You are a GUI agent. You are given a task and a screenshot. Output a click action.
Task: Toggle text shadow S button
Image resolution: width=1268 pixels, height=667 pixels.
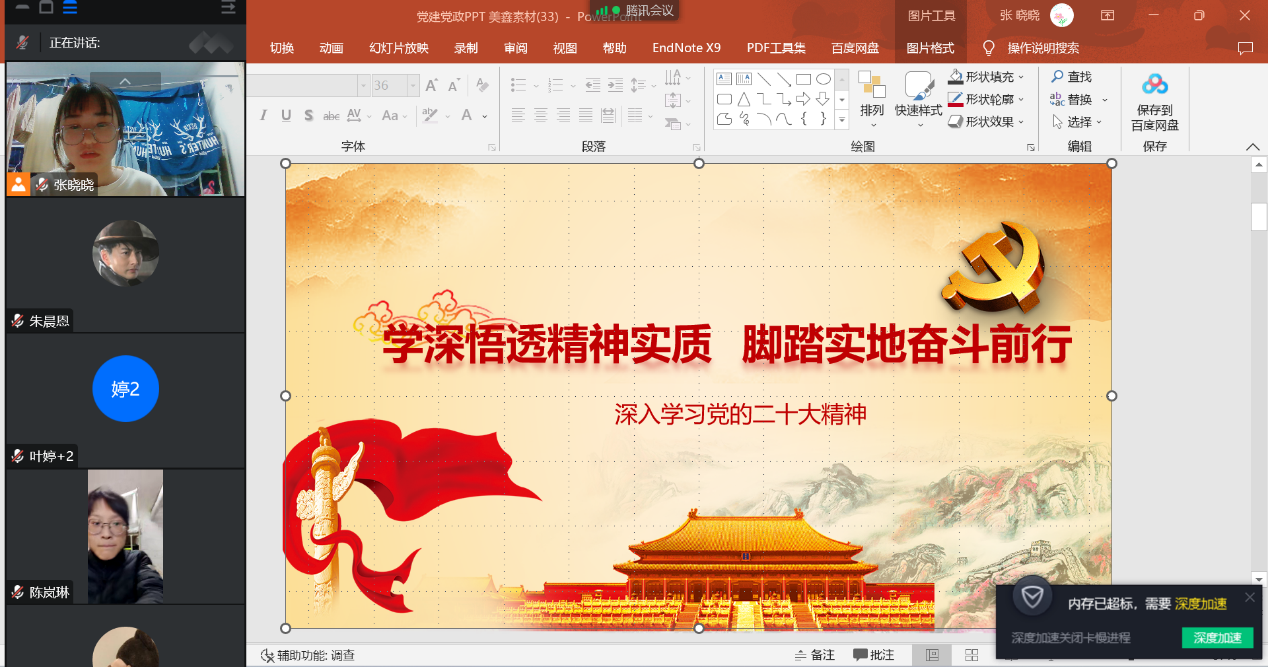click(309, 116)
